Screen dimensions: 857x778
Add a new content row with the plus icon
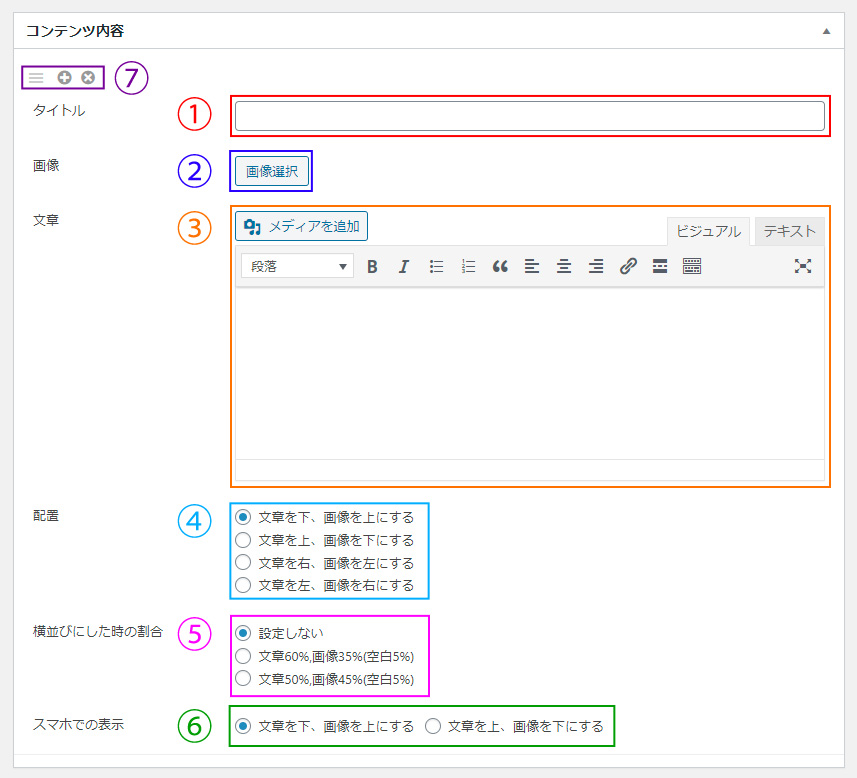pyautogui.click(x=63, y=77)
